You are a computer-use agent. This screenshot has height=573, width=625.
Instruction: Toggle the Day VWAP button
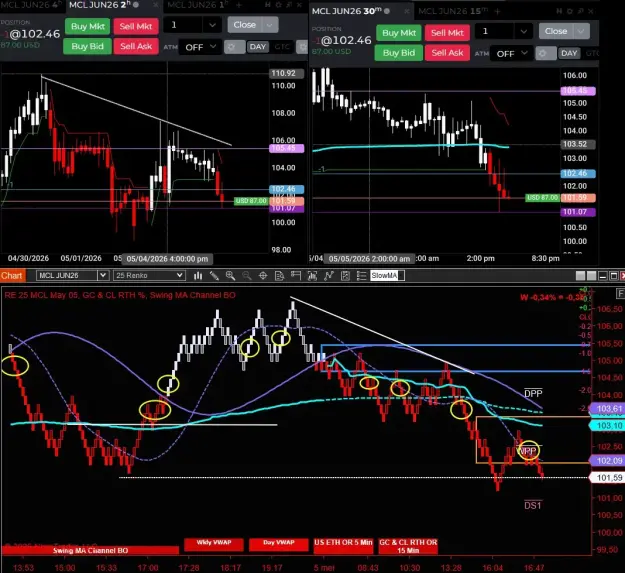click(279, 545)
